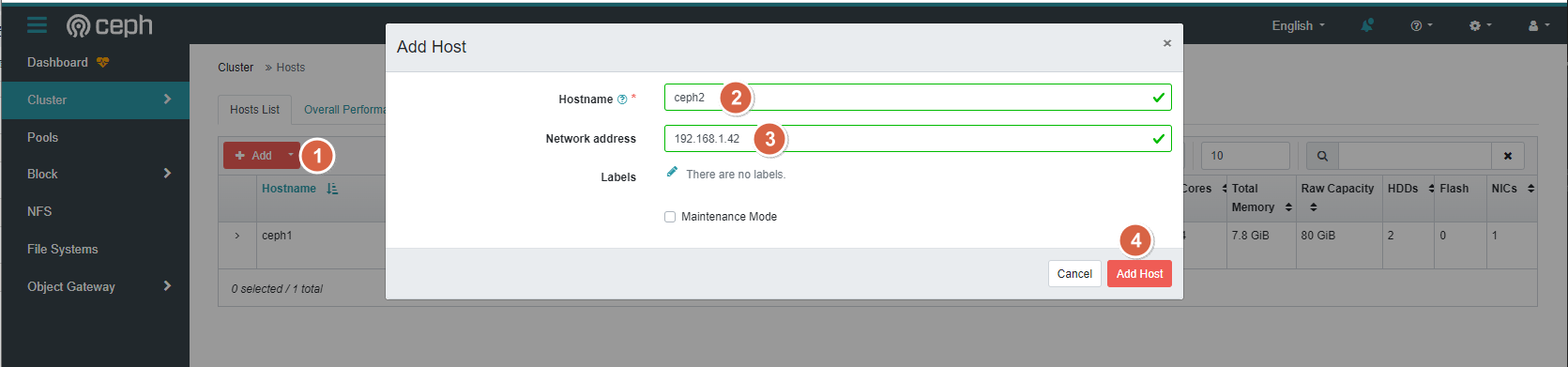Image resolution: width=1568 pixels, height=367 pixels.
Task: Click the Hostname help icon
Action: click(x=622, y=99)
